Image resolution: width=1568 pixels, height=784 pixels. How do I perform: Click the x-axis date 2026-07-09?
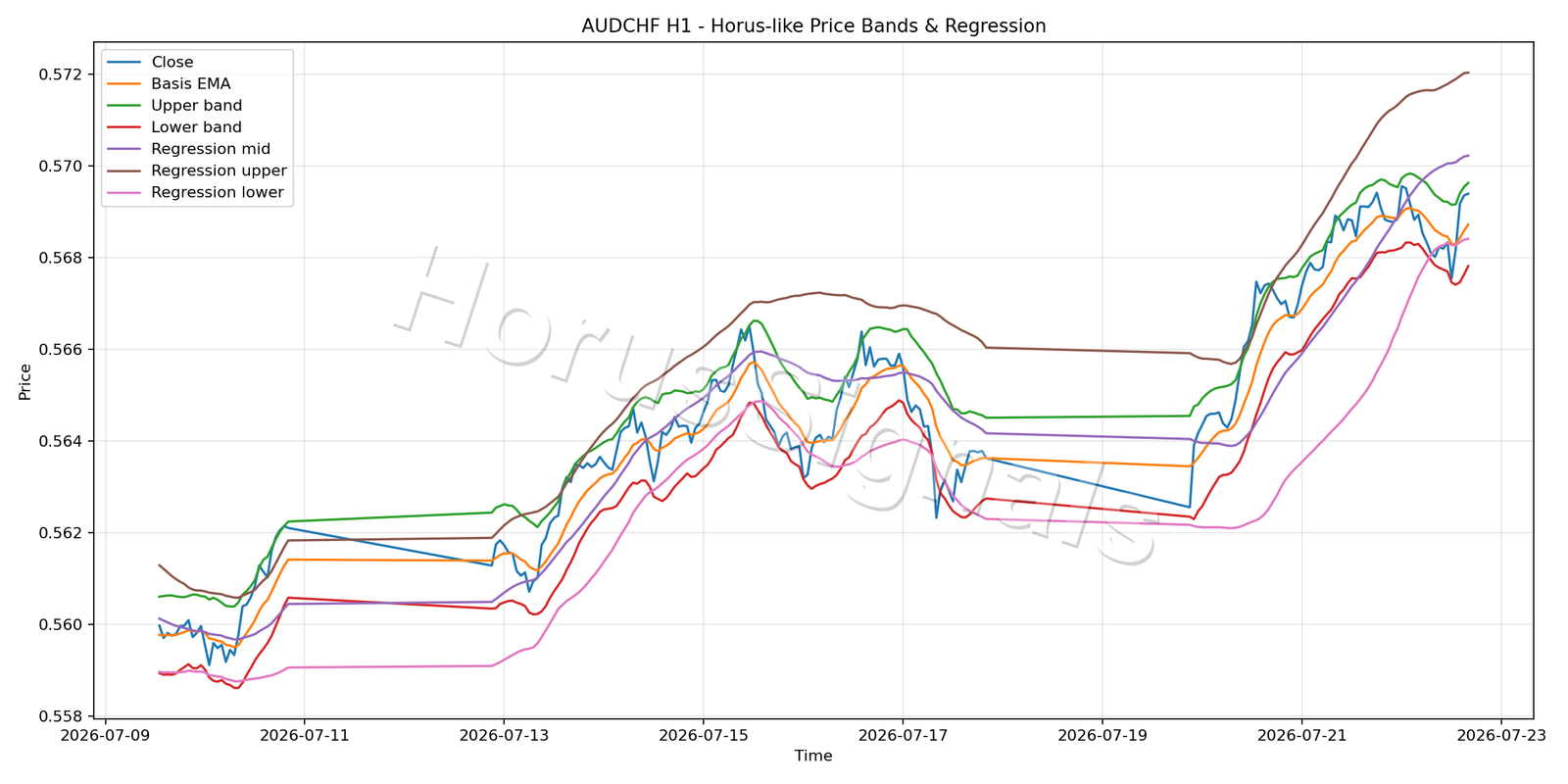(x=105, y=734)
